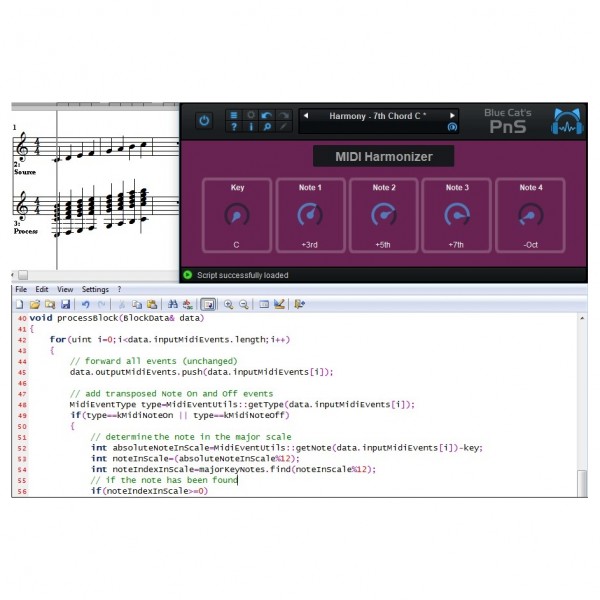Open the plug-in main menu icon
Image resolution: width=600 pixels, height=600 pixels.
click(x=234, y=115)
